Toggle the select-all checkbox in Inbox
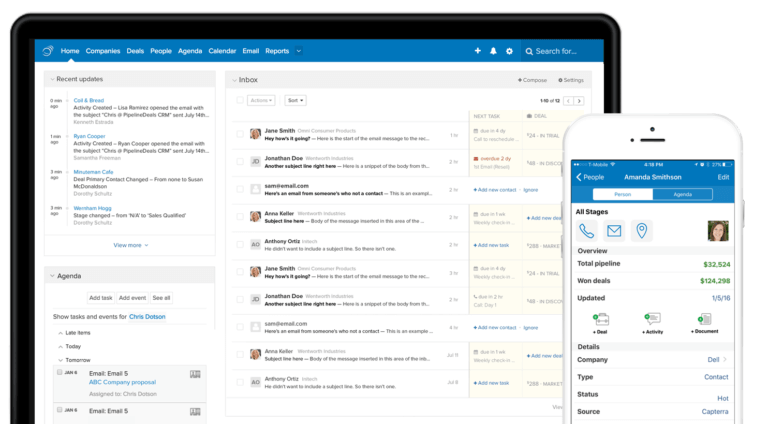This screenshot has width=768, height=424. tap(239, 100)
